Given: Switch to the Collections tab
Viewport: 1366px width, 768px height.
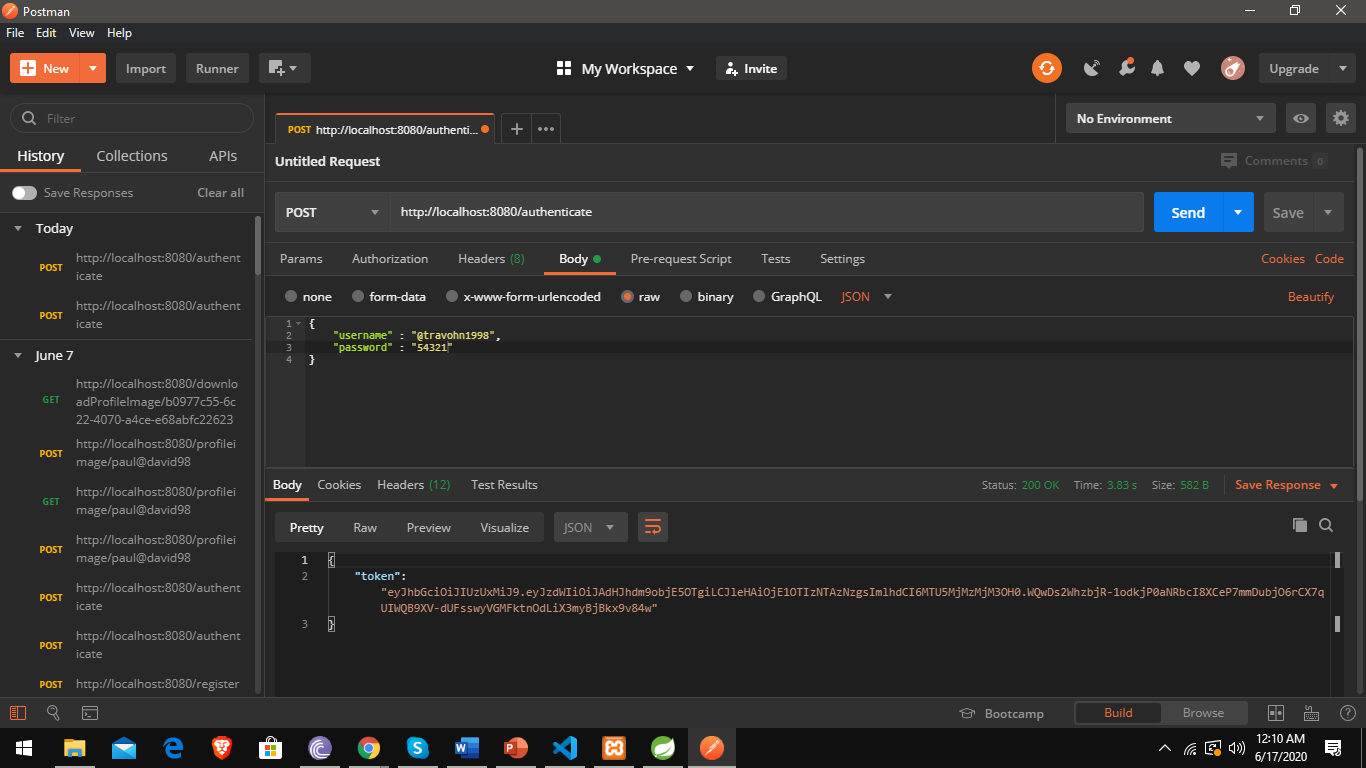Looking at the screenshot, I should pyautogui.click(x=132, y=156).
